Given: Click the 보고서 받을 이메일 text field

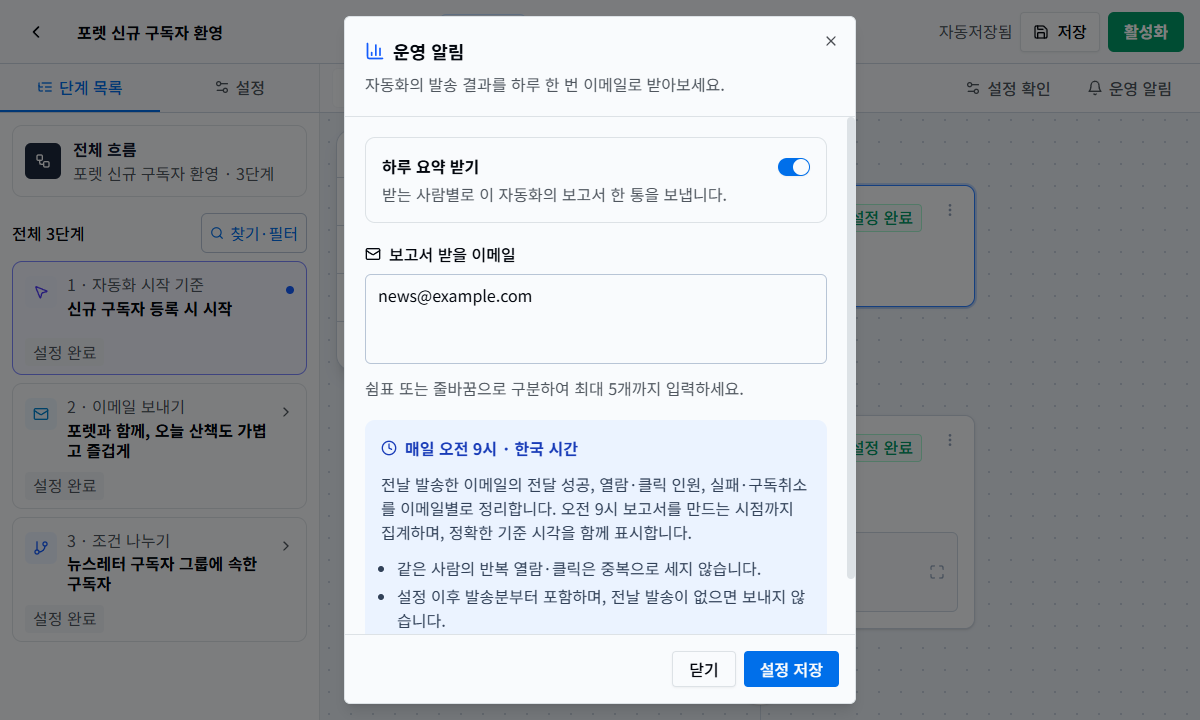Looking at the screenshot, I should [596, 319].
